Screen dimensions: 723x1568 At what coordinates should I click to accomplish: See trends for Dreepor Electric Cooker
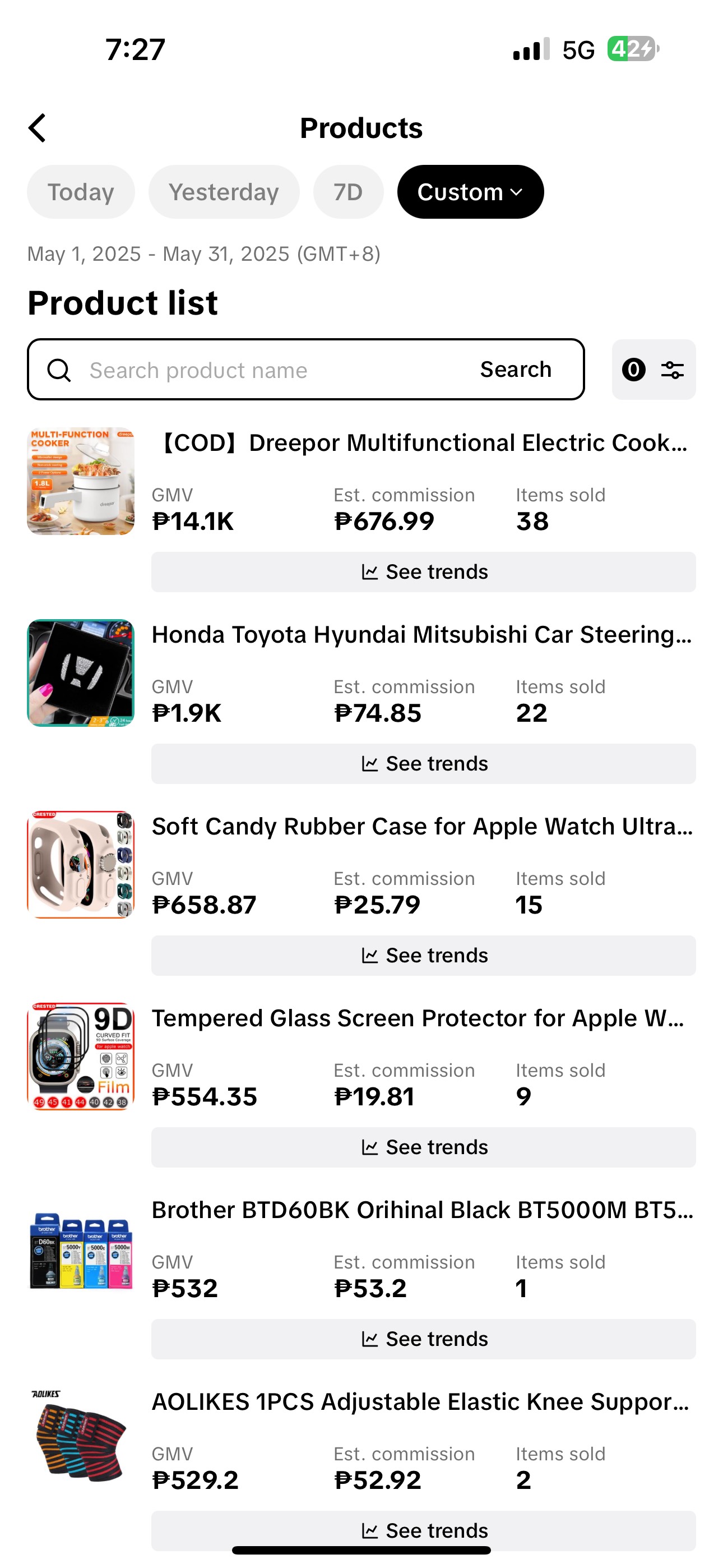click(423, 571)
